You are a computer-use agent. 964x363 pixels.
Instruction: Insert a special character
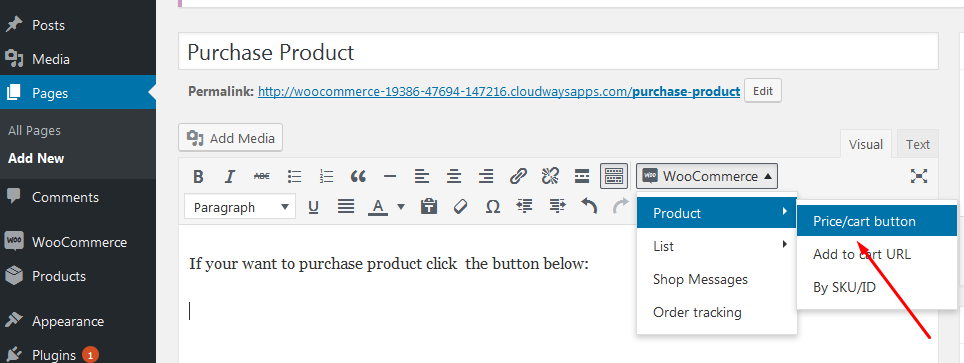tap(492, 207)
